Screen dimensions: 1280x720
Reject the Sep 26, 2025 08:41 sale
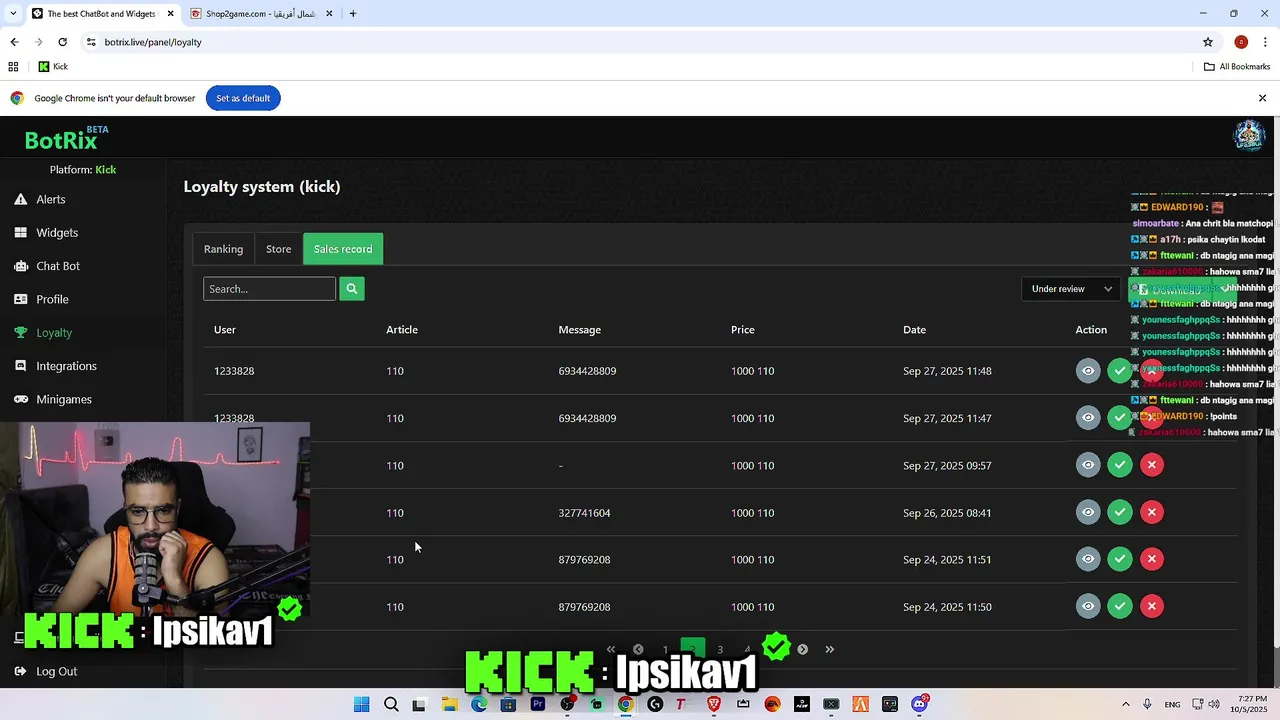point(1152,512)
